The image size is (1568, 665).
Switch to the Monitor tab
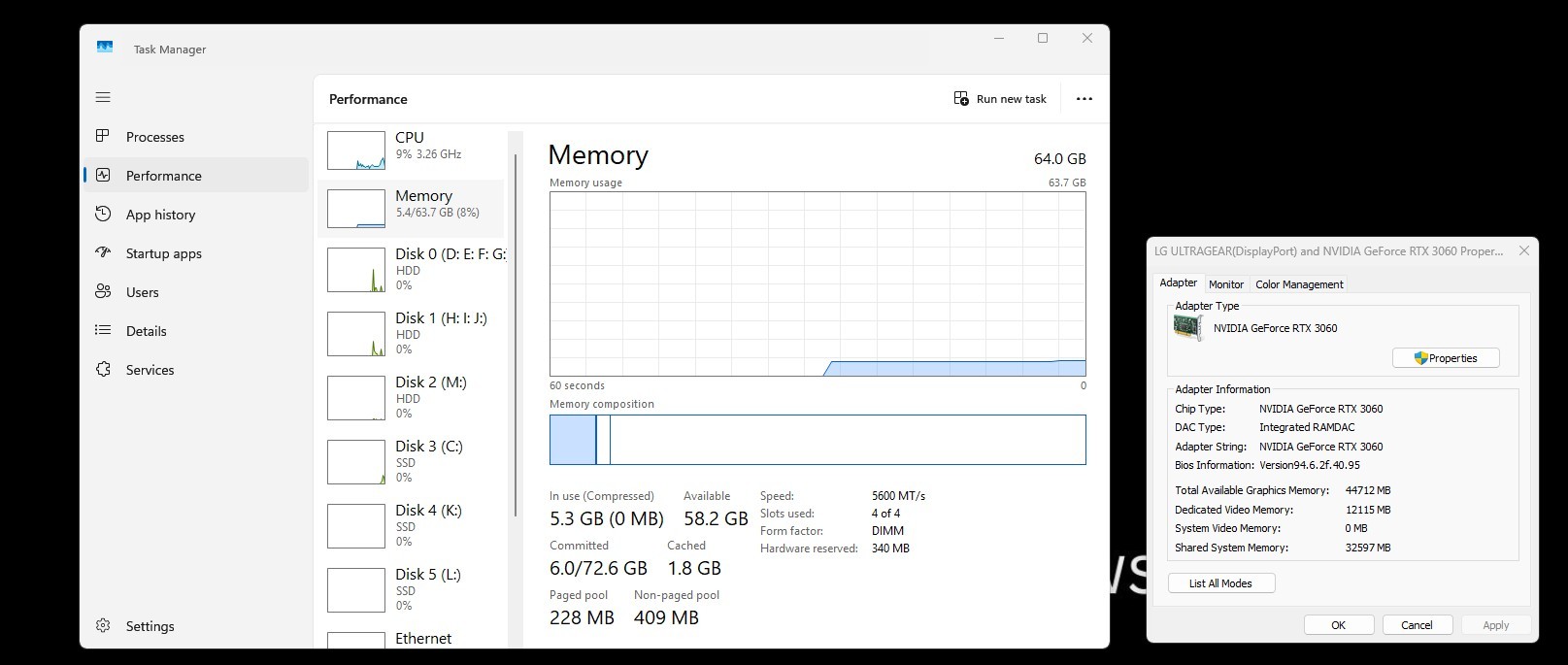(x=1225, y=284)
